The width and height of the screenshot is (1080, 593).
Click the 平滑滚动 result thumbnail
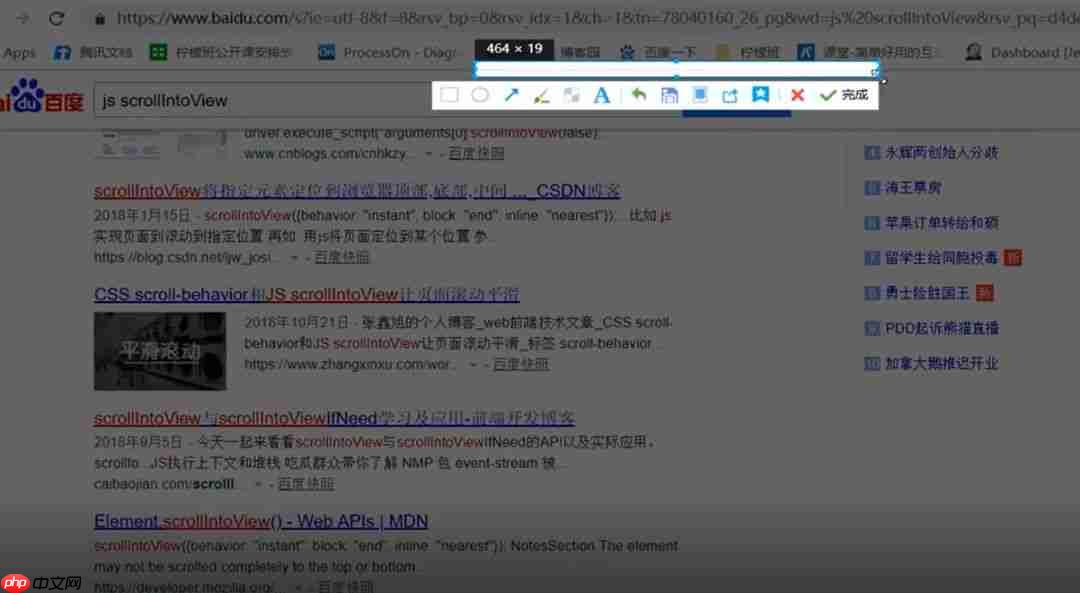(x=159, y=351)
